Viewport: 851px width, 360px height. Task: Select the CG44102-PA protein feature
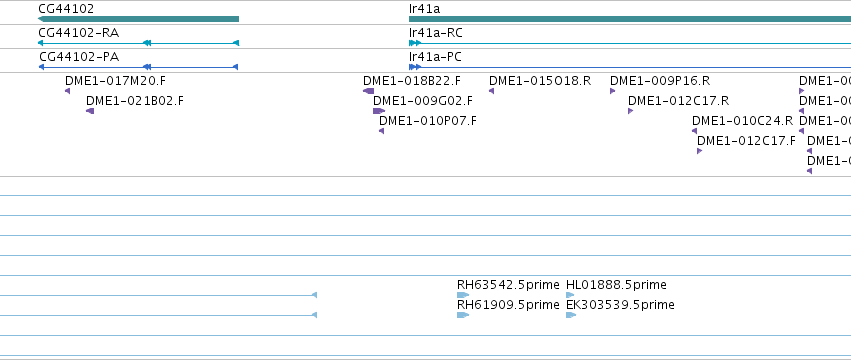click(x=138, y=67)
